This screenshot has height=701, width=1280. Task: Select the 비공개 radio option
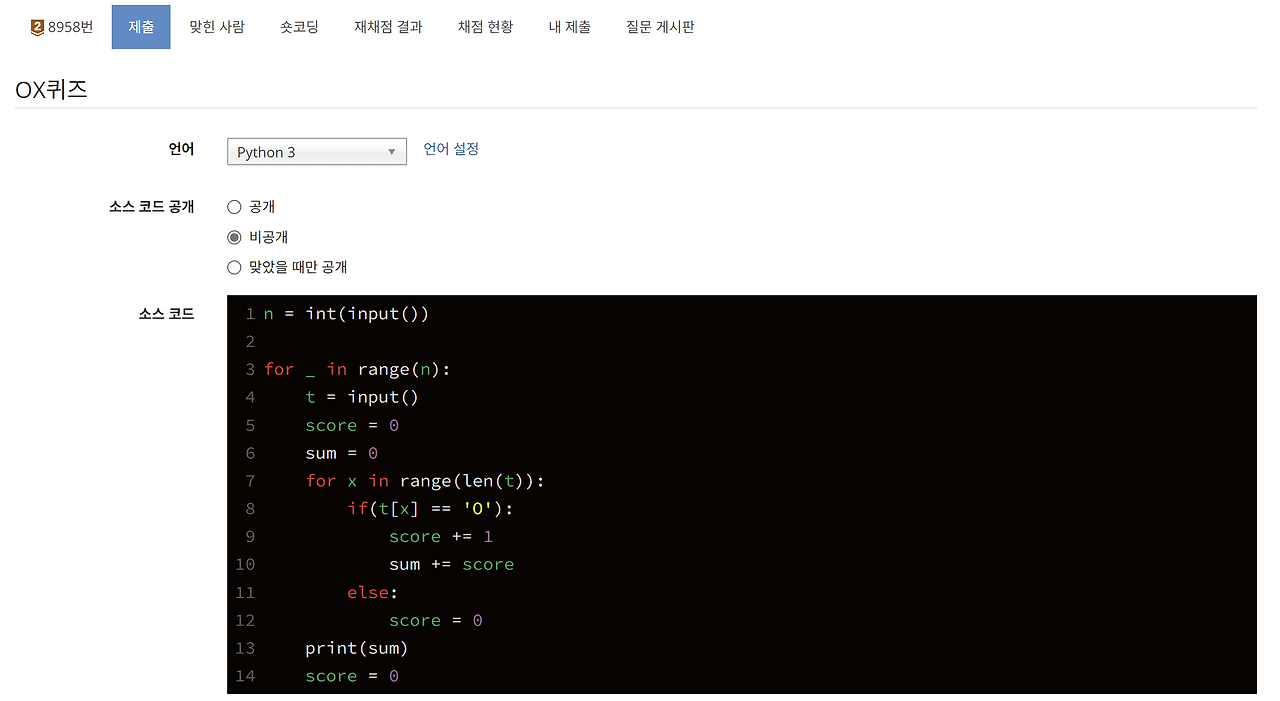pyautogui.click(x=234, y=237)
